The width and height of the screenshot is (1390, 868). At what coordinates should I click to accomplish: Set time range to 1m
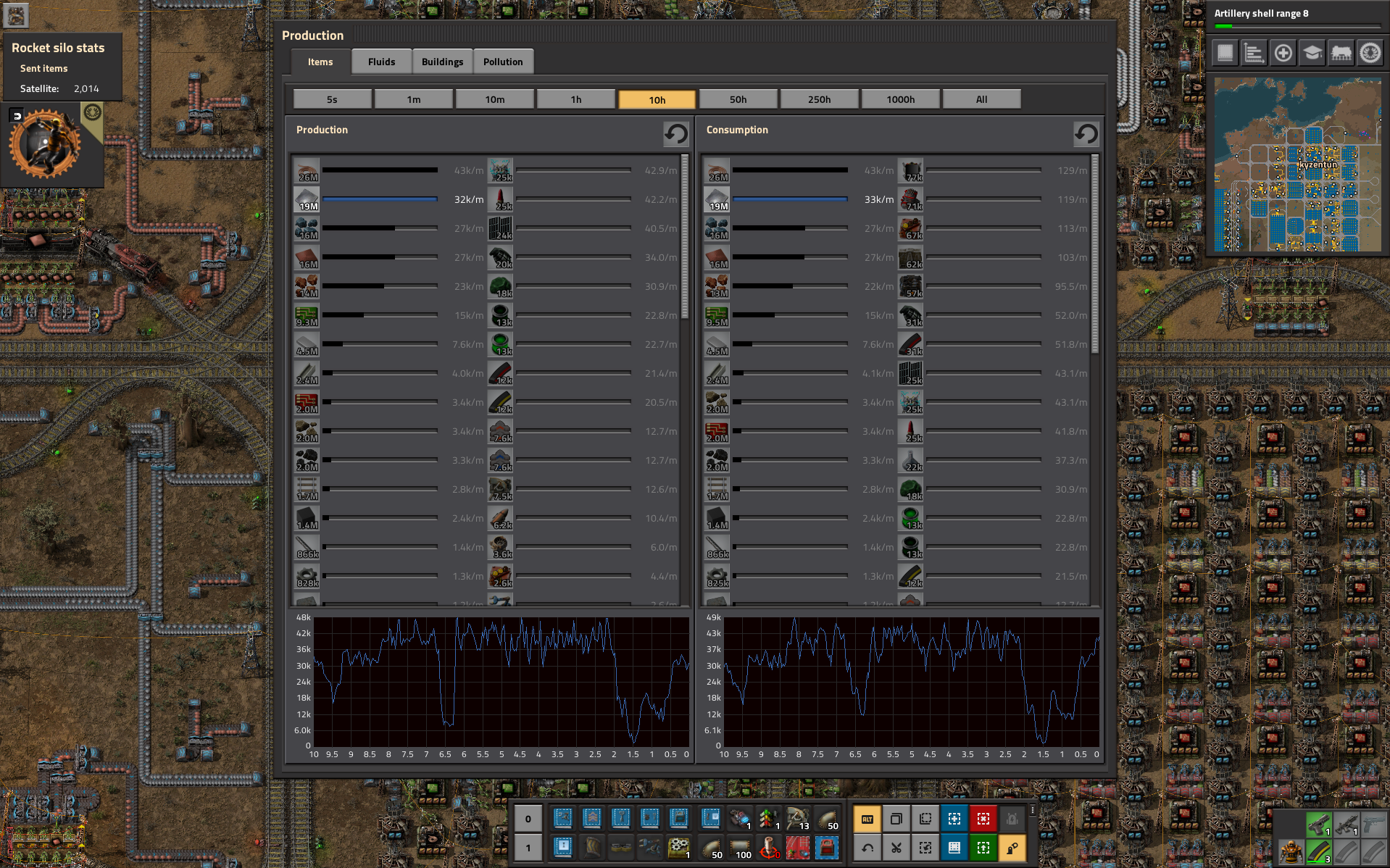(413, 99)
